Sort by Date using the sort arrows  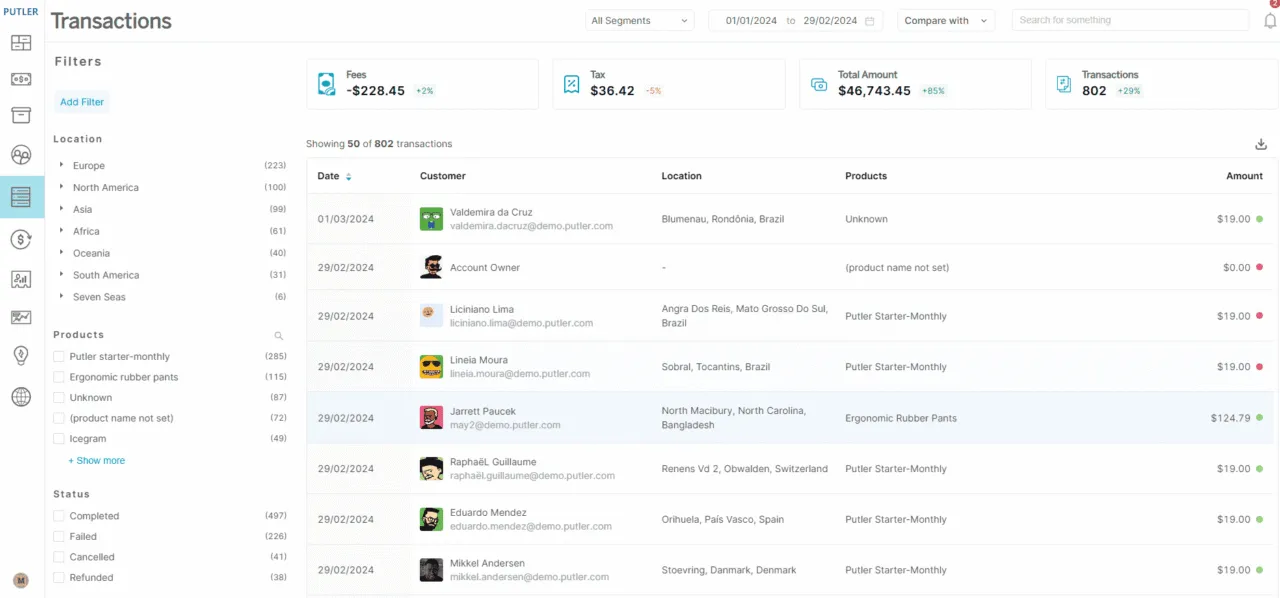coord(349,177)
